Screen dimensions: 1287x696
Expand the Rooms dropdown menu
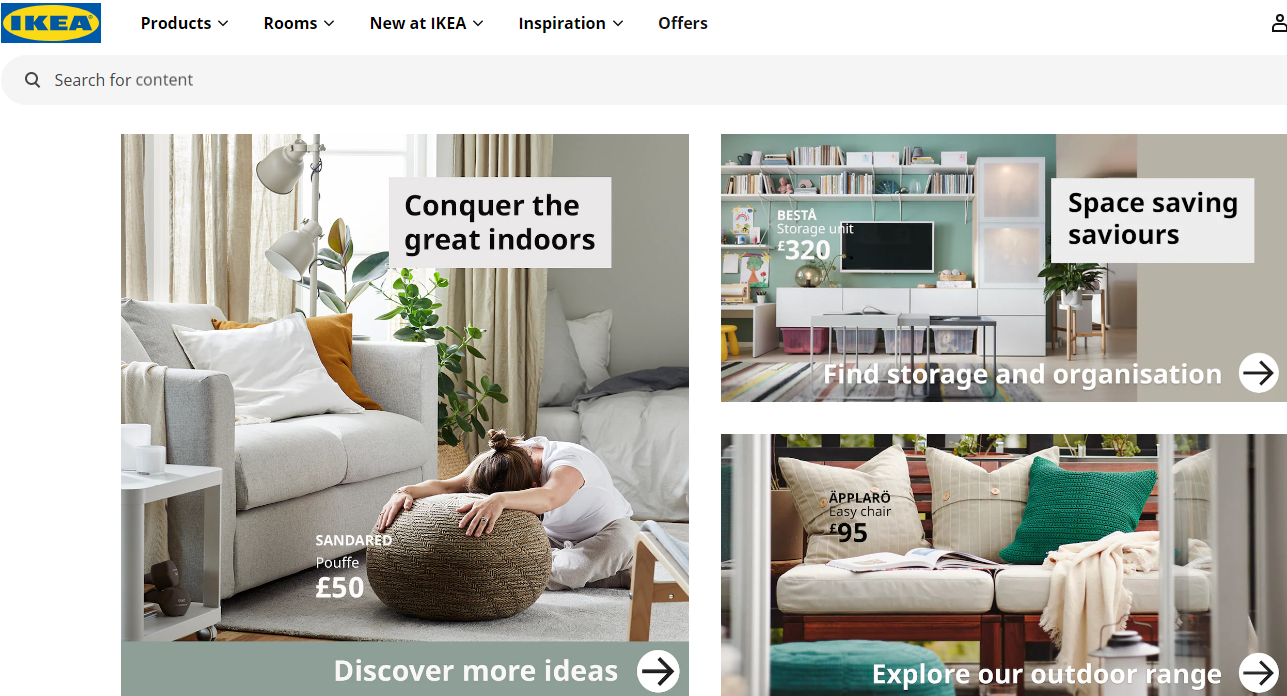(x=299, y=23)
